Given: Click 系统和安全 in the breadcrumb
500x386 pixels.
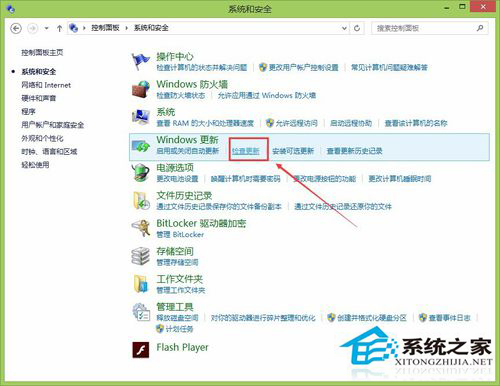Looking at the screenshot, I should (151, 28).
